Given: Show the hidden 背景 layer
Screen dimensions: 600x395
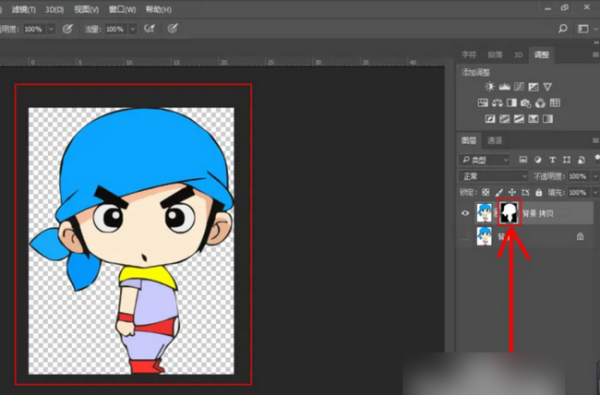Looking at the screenshot, I should pyautogui.click(x=465, y=236).
